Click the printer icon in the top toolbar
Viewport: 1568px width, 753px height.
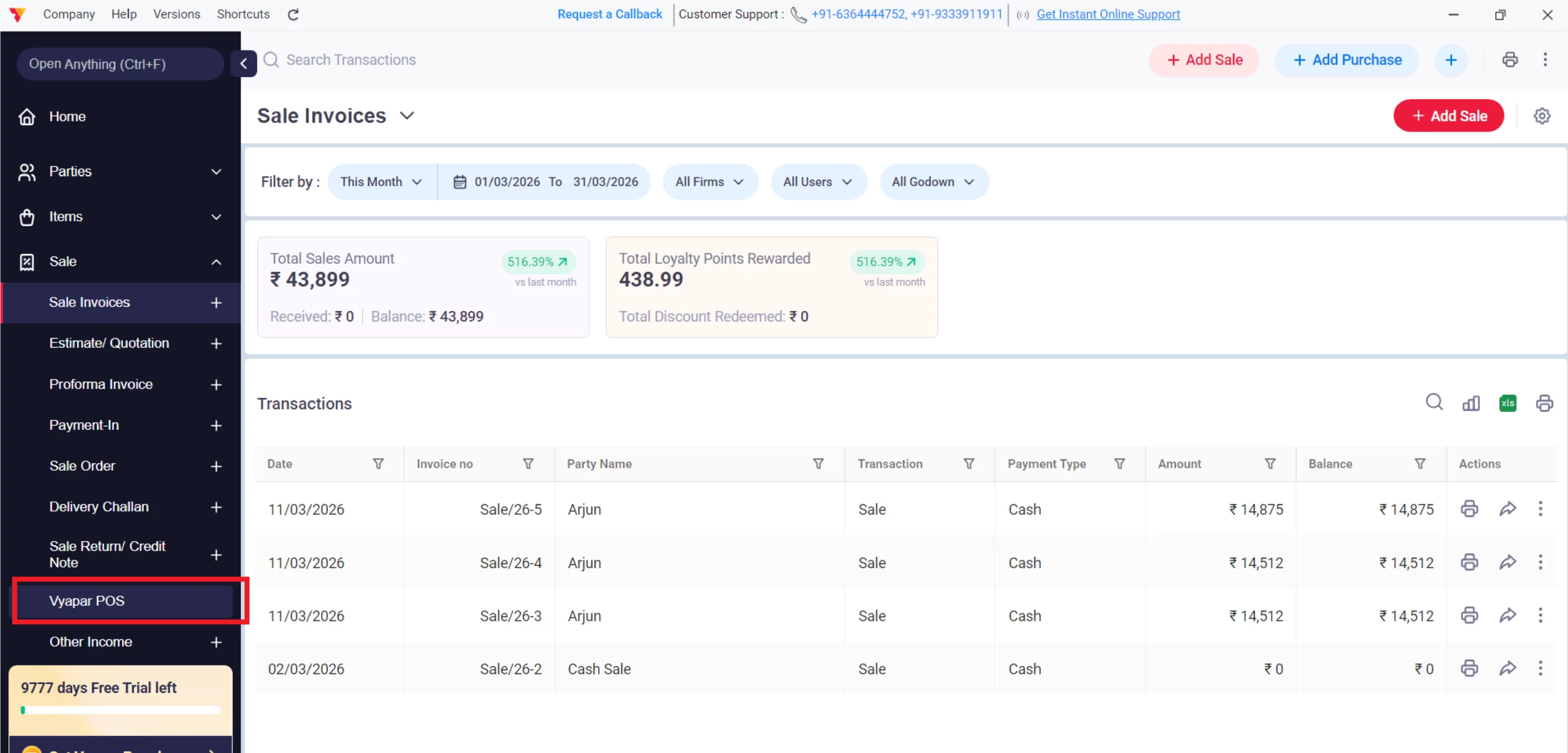tap(1510, 60)
